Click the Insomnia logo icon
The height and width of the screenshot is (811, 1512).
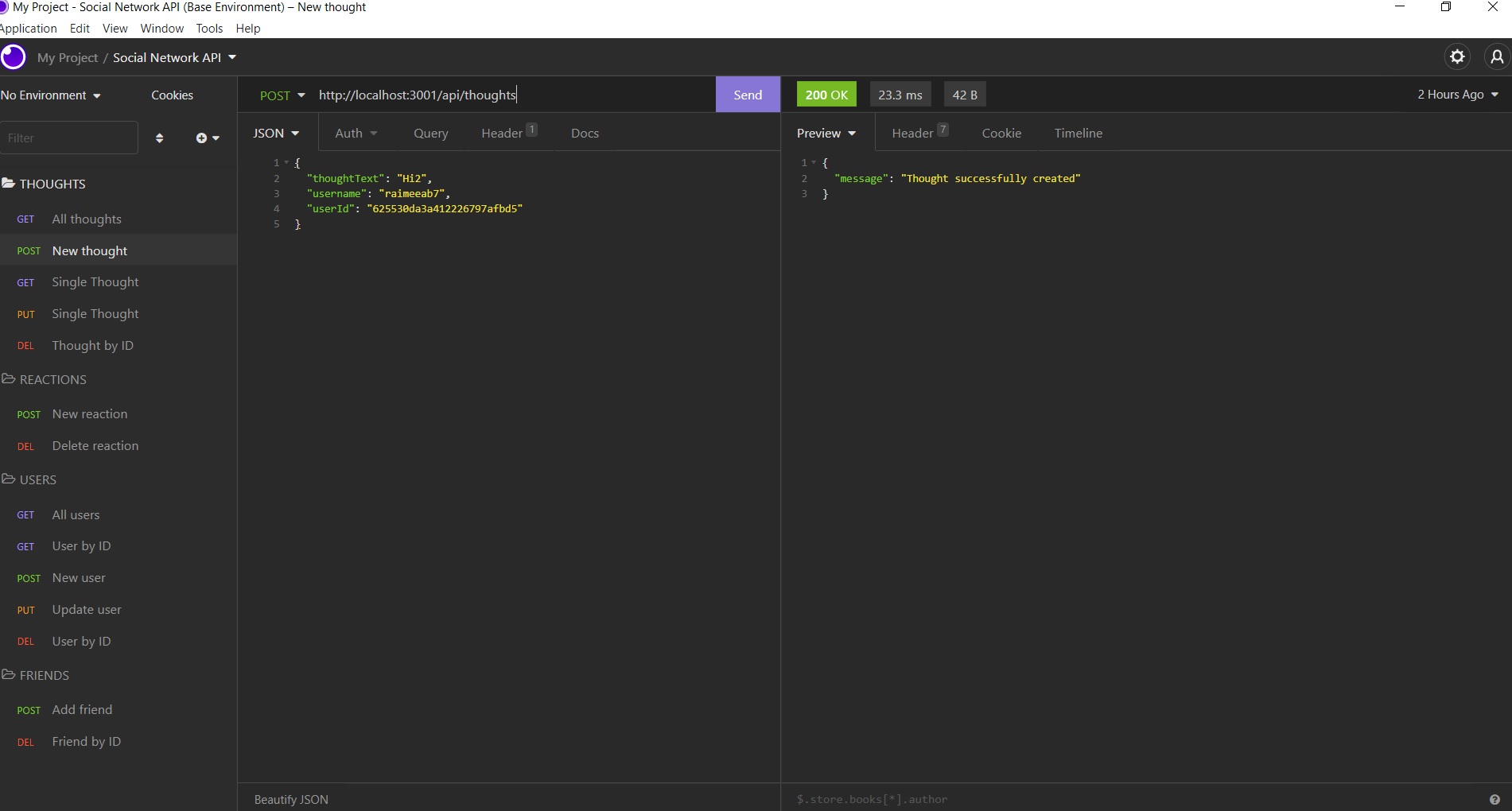(13, 57)
